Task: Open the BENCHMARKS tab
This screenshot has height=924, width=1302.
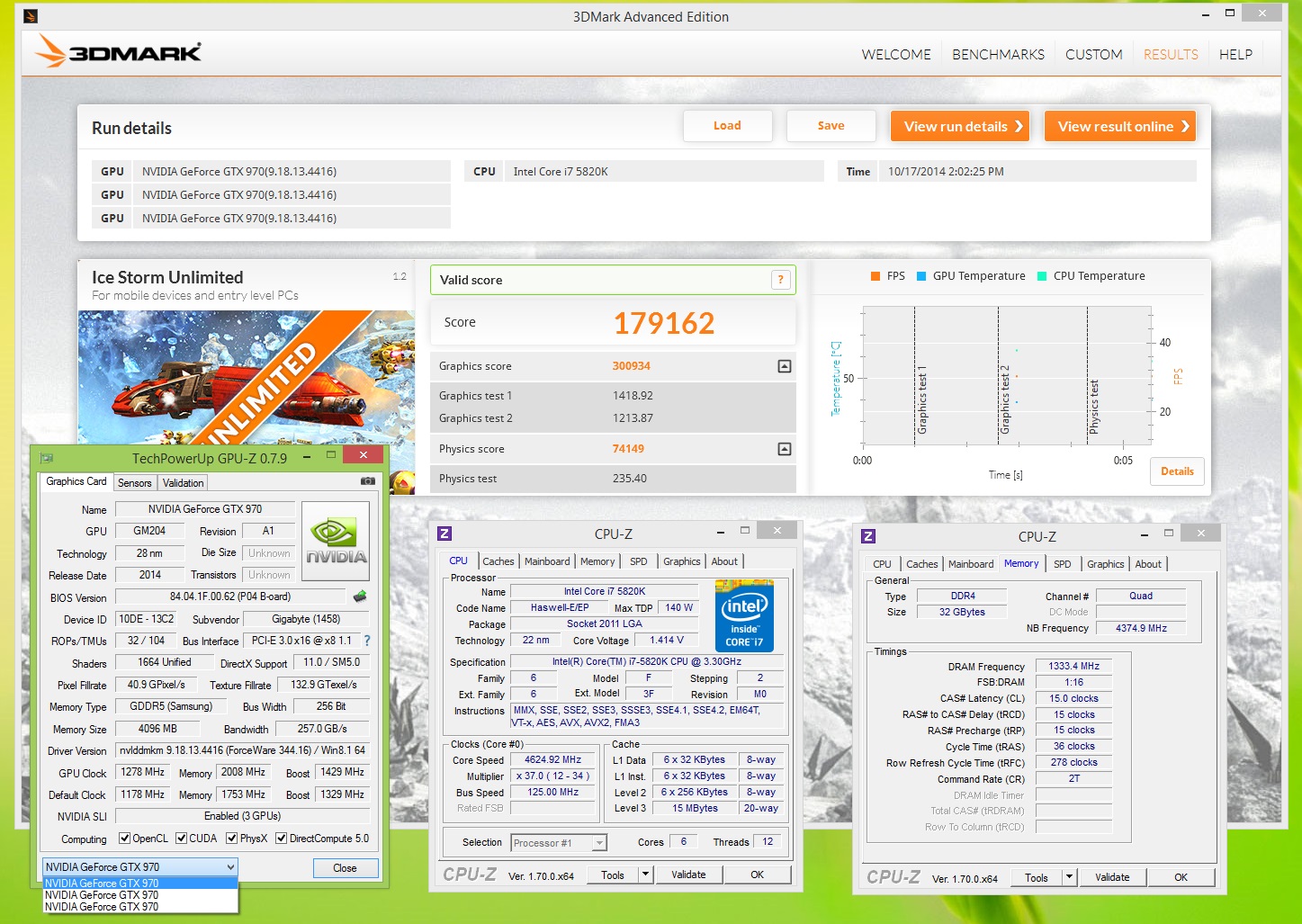Action: pyautogui.click(x=998, y=55)
